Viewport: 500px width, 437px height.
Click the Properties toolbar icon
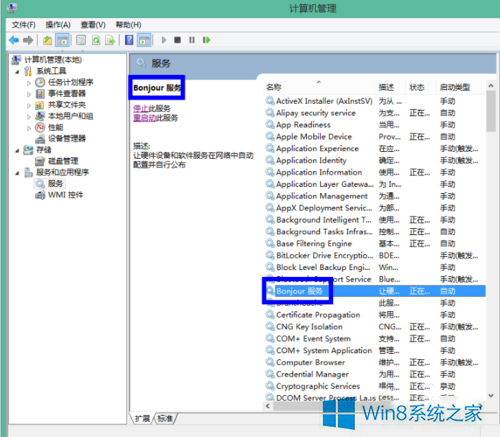click(81, 40)
